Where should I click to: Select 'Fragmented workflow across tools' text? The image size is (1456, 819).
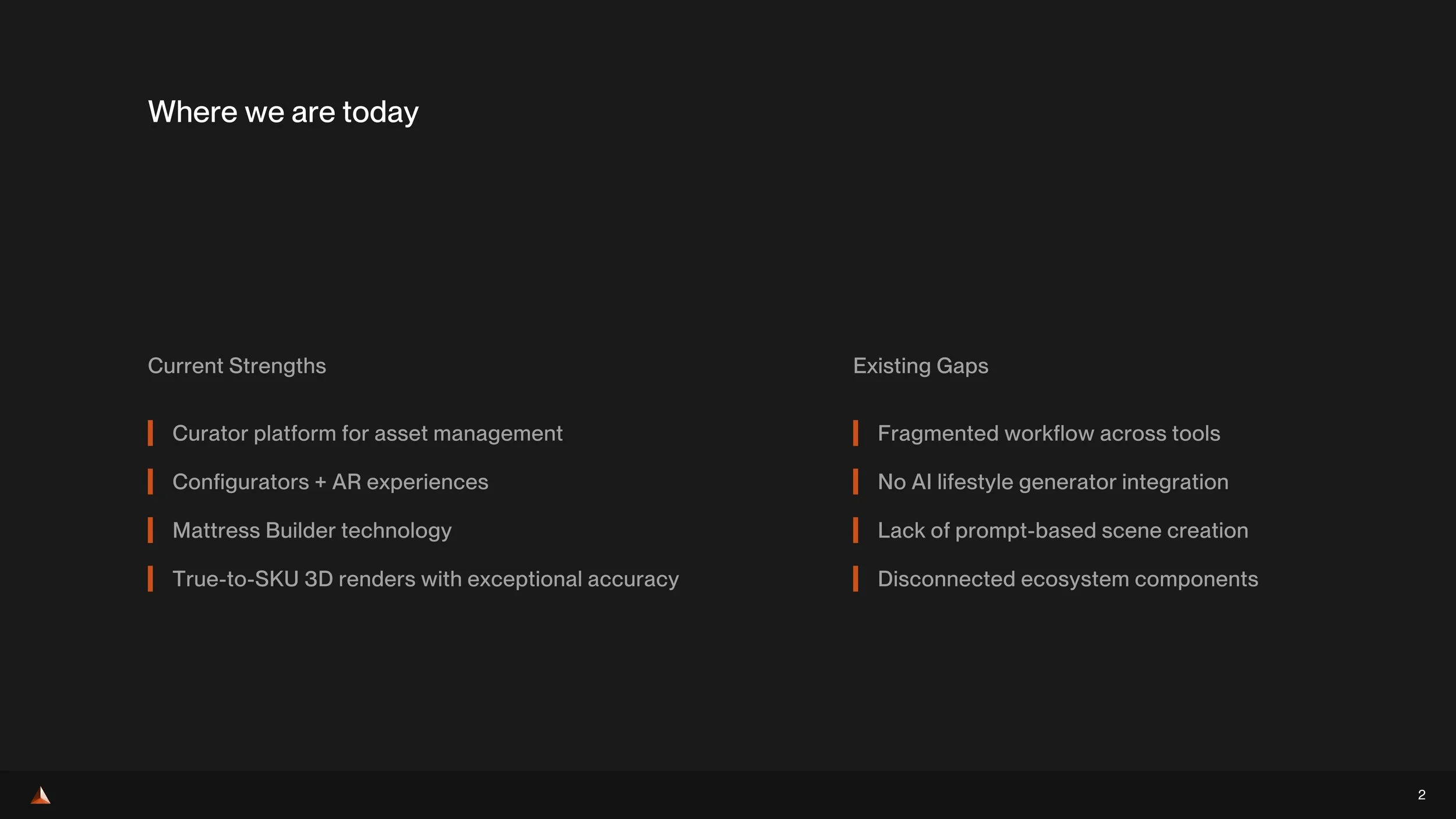[x=1049, y=433]
